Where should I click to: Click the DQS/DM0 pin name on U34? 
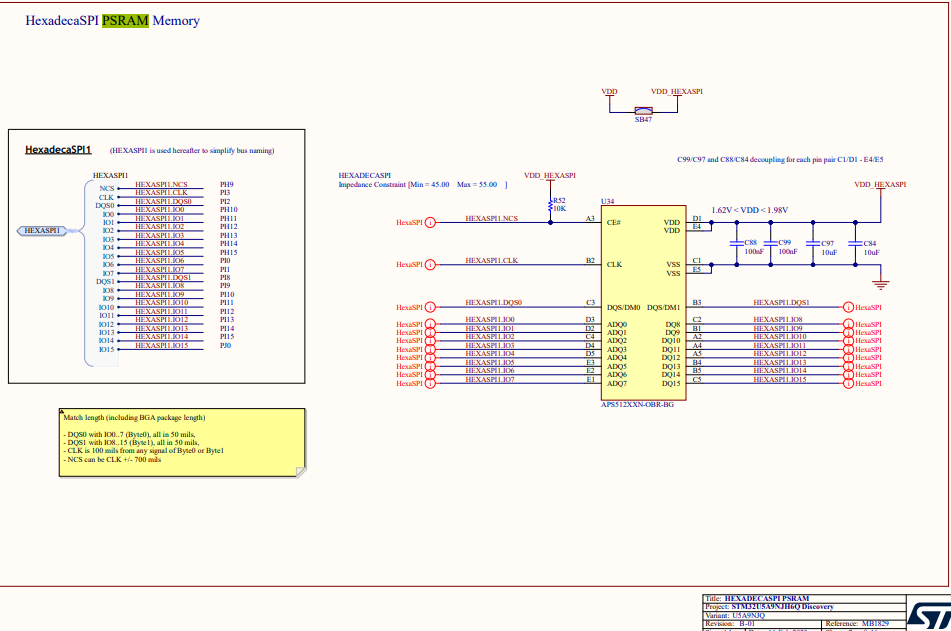[623, 308]
